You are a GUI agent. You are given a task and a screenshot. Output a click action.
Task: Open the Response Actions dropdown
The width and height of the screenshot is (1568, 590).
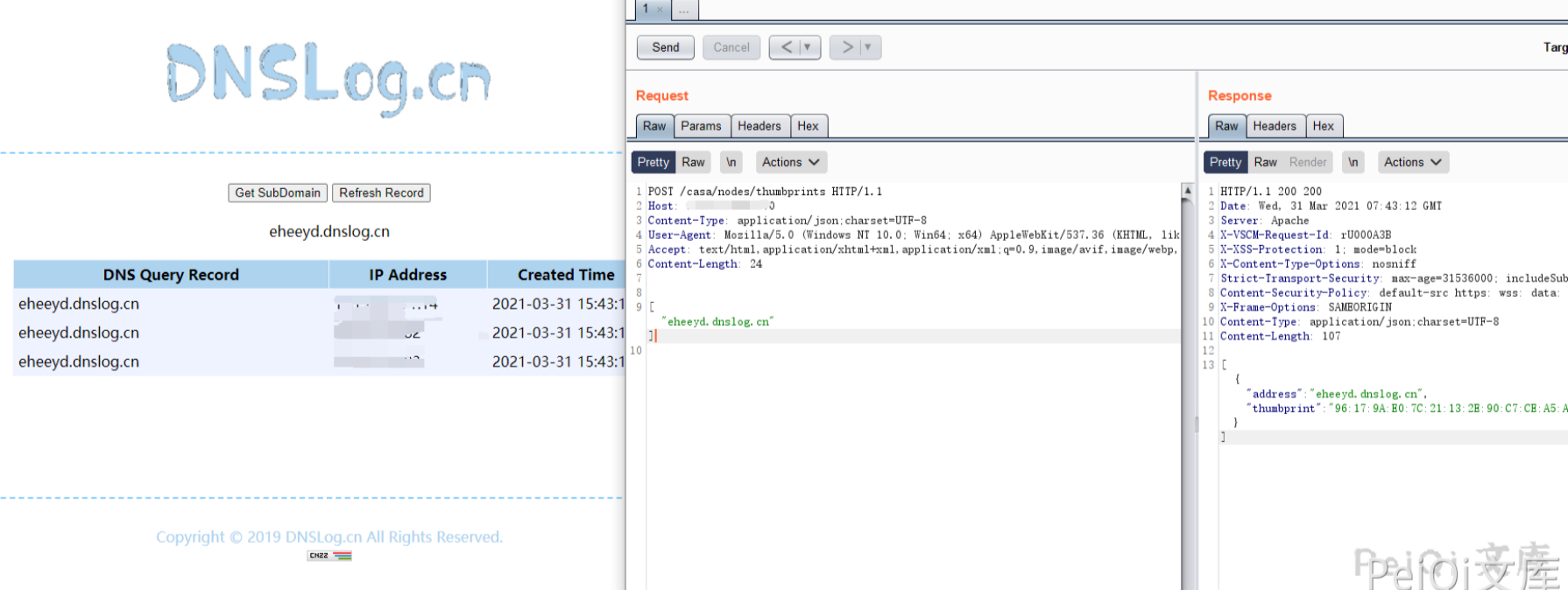pyautogui.click(x=1412, y=162)
